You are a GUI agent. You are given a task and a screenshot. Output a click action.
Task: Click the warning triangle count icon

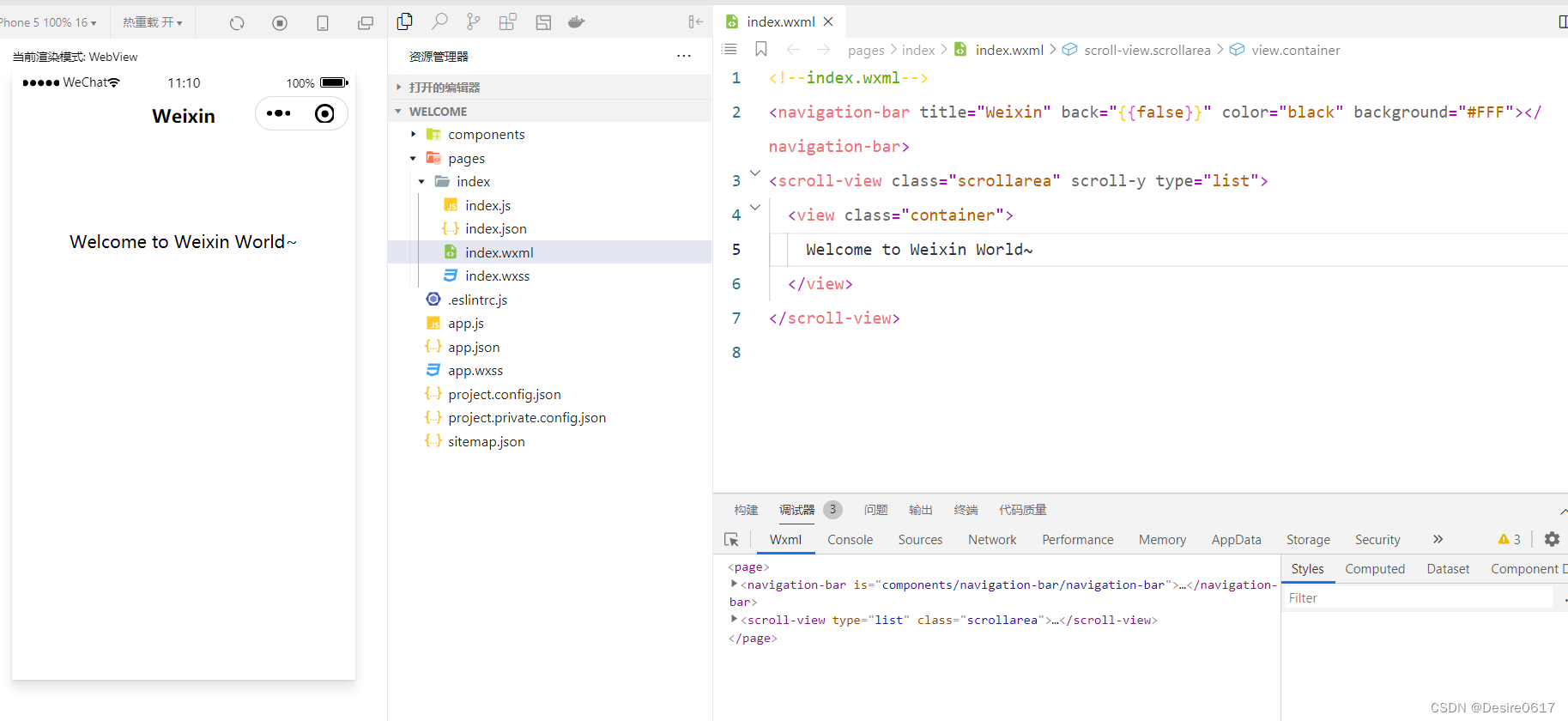[x=1509, y=539]
